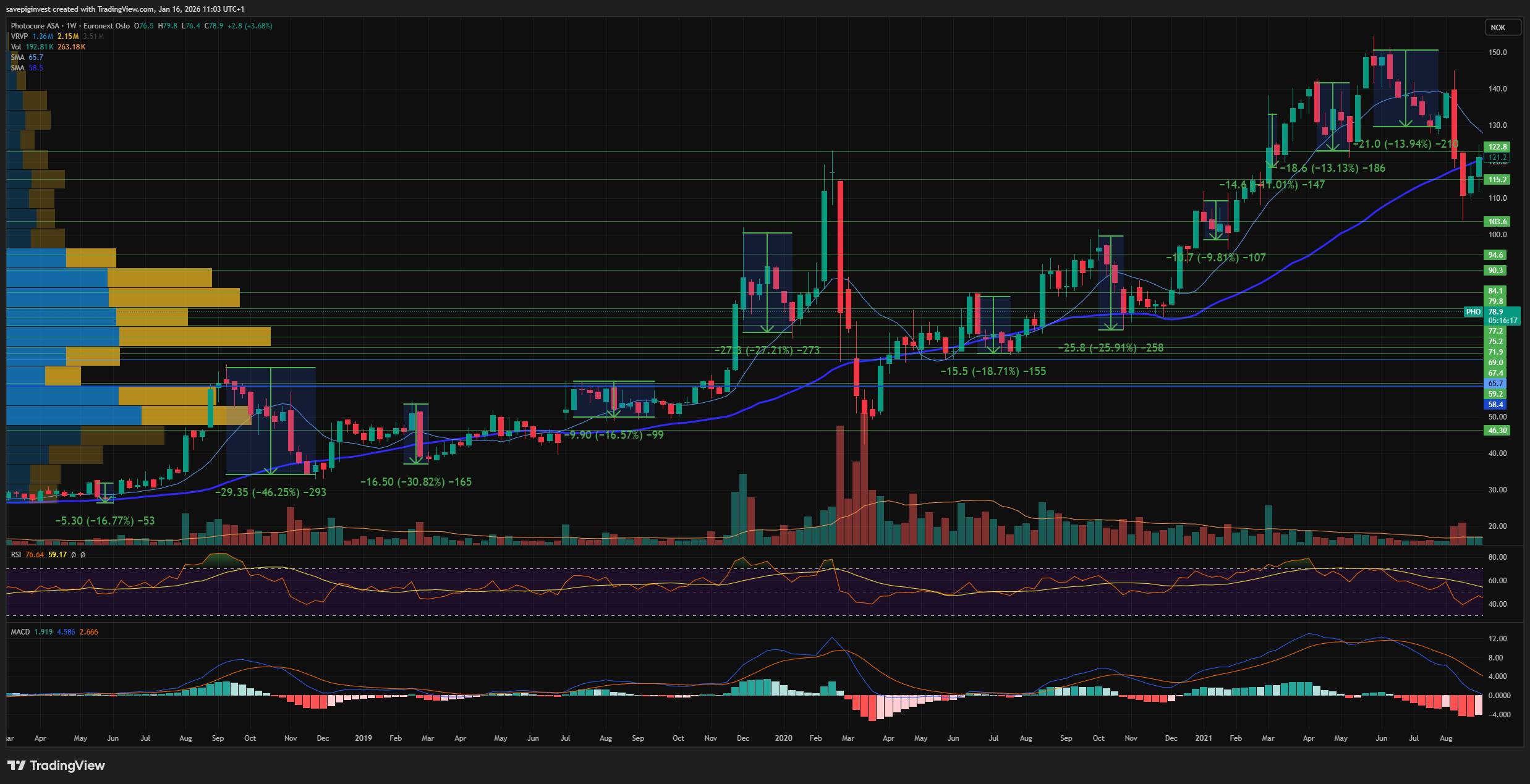Click the 46.30 horizontal line price label
This screenshot has width=1530, height=784.
pyautogui.click(x=1497, y=431)
